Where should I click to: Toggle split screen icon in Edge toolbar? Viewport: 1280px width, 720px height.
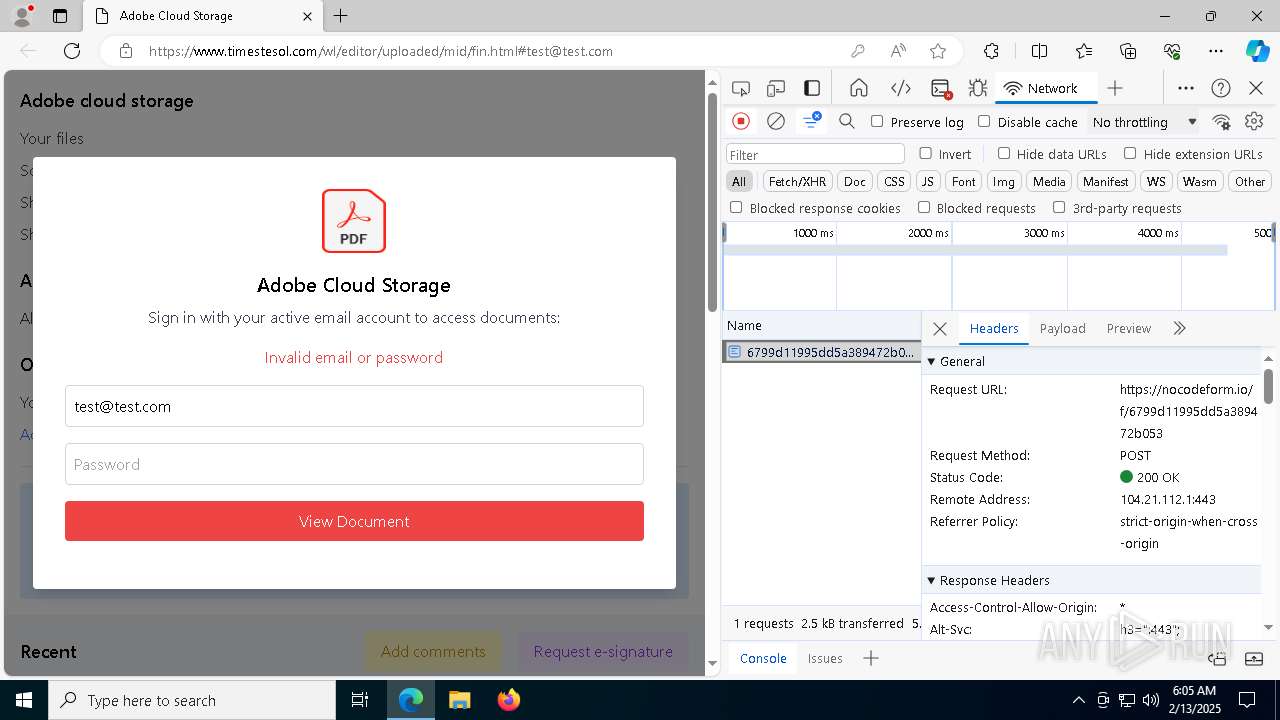click(1039, 51)
